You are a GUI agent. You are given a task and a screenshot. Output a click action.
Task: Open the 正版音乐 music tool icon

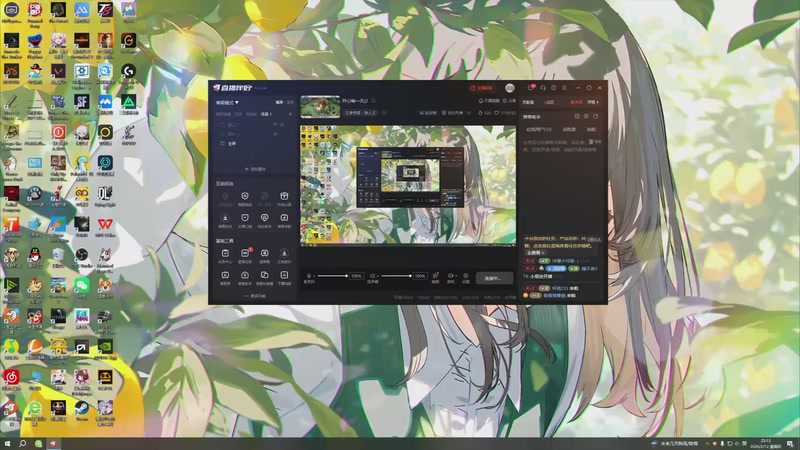click(x=284, y=253)
